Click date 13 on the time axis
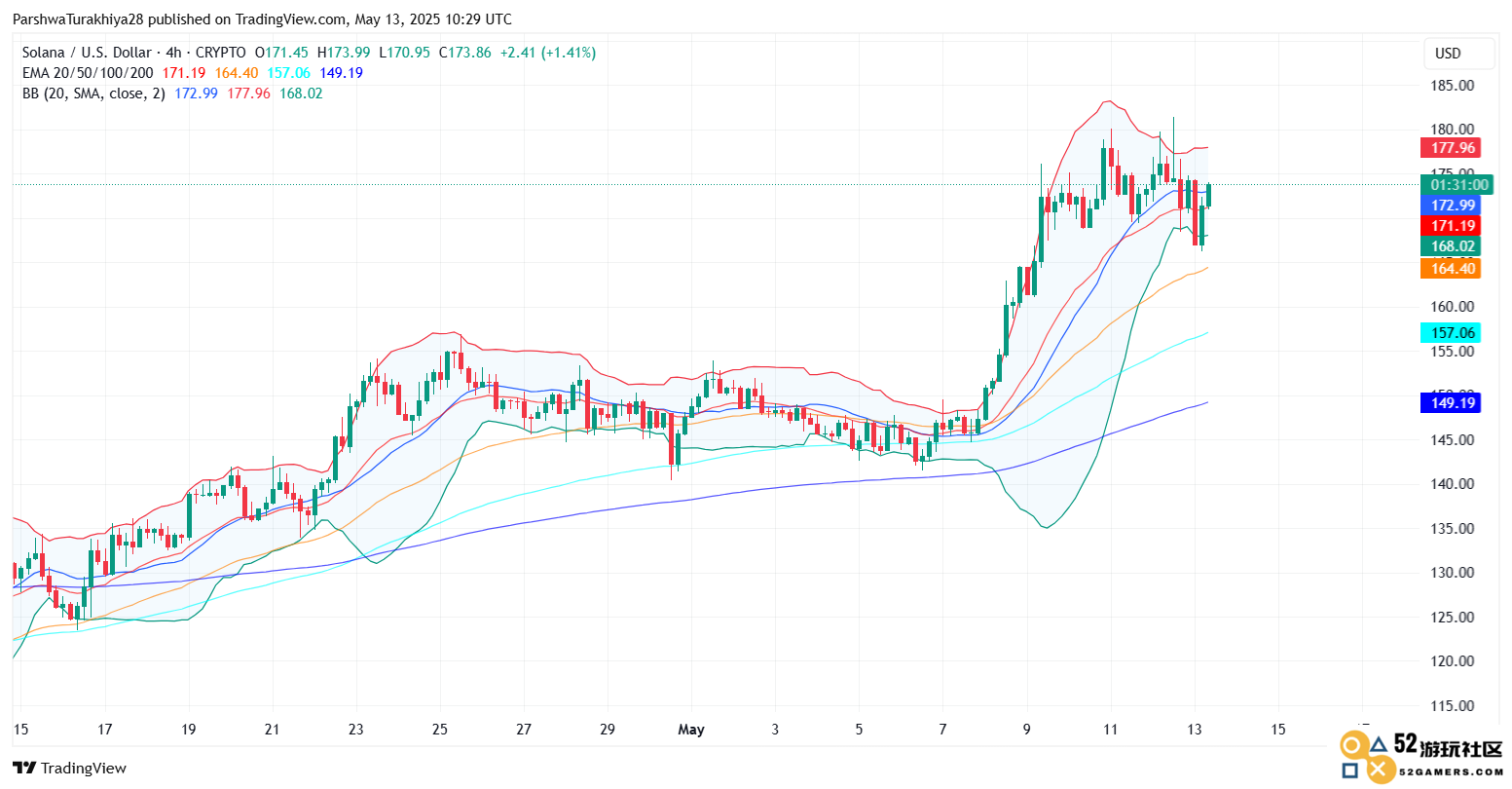 coord(1195,730)
